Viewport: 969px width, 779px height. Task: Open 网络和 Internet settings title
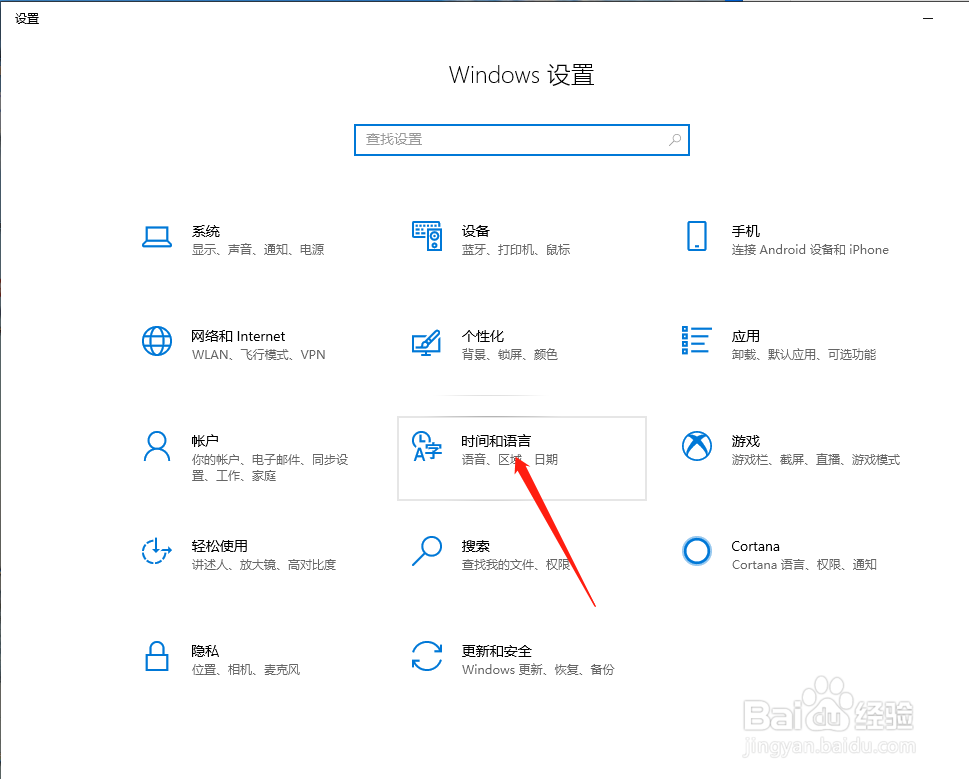pyautogui.click(x=238, y=336)
